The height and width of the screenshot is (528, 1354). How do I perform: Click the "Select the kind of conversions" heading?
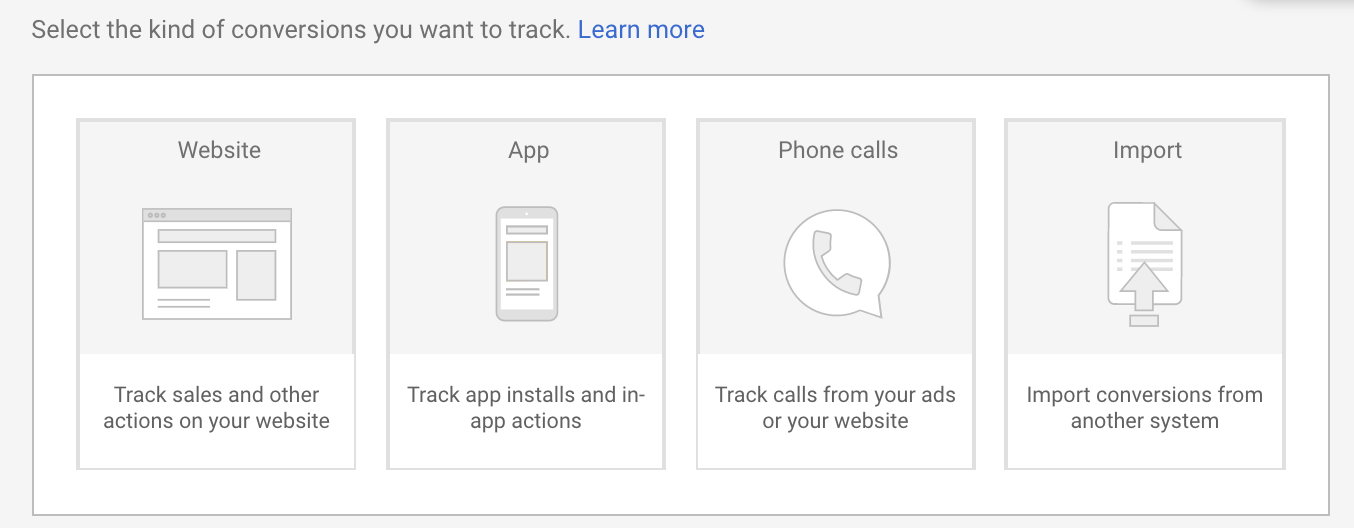tap(300, 30)
